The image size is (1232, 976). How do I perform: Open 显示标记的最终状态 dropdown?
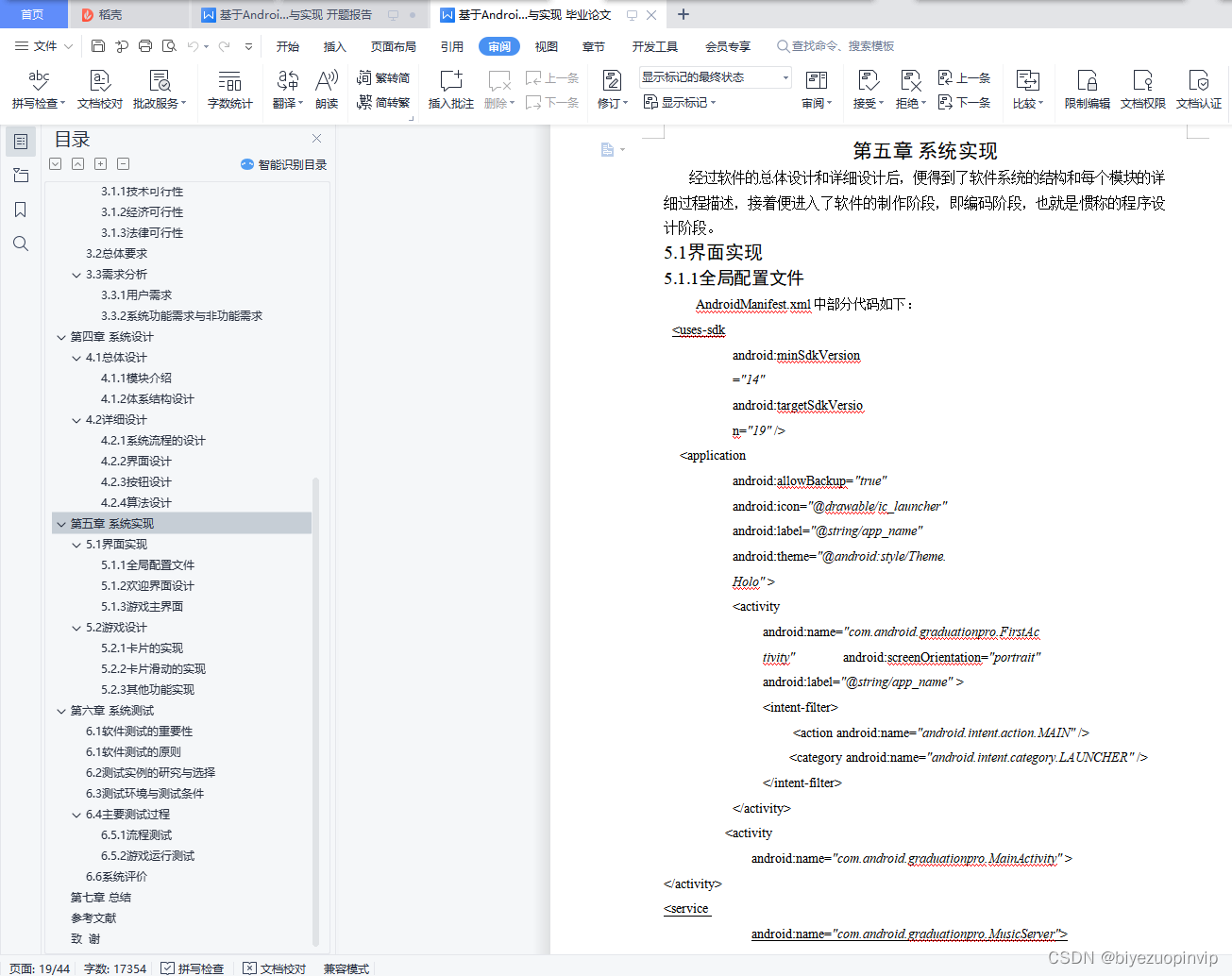[x=716, y=77]
